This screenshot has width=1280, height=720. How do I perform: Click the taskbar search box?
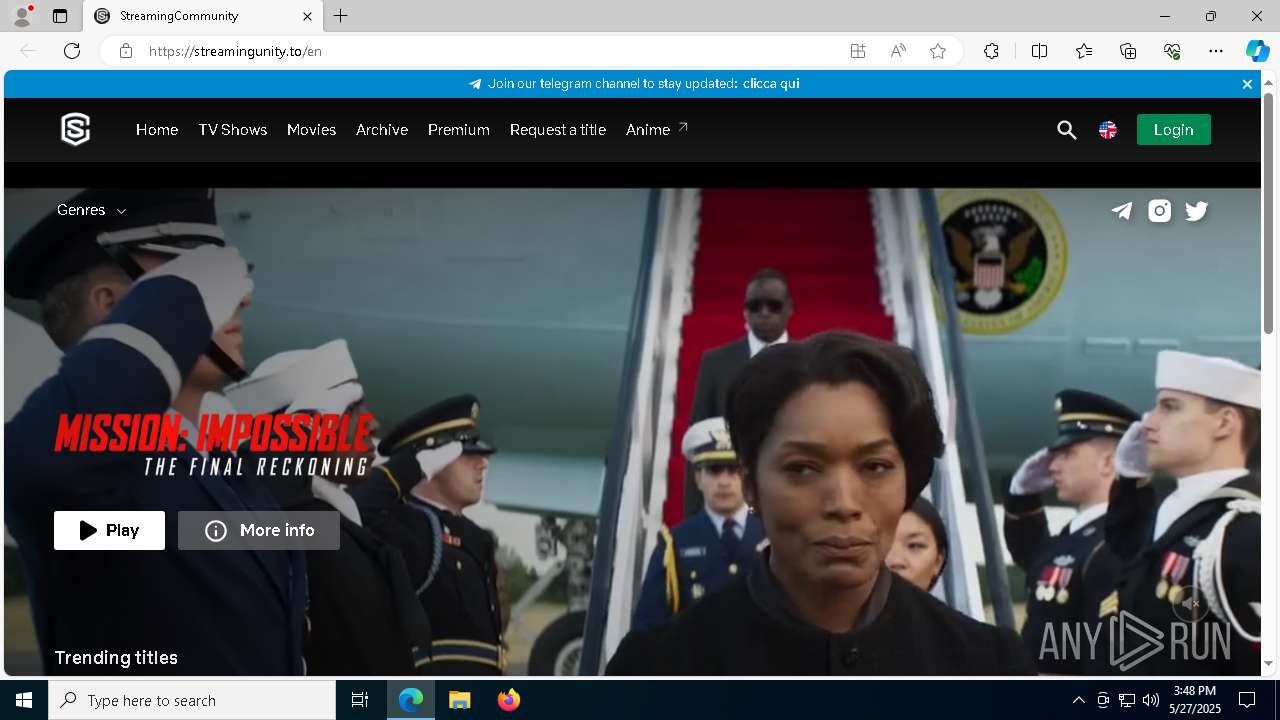pyautogui.click(x=192, y=700)
